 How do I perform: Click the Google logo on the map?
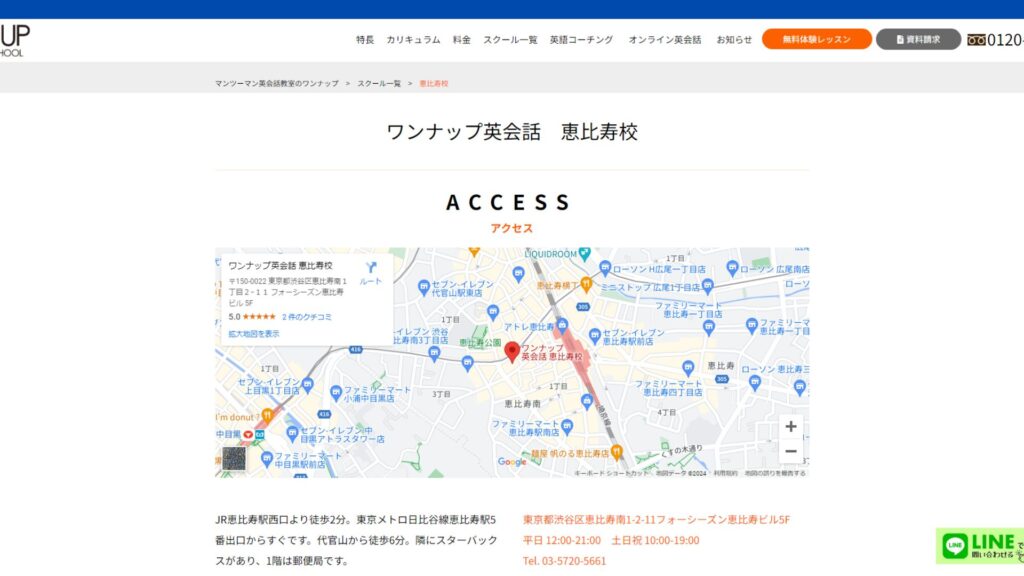512,462
